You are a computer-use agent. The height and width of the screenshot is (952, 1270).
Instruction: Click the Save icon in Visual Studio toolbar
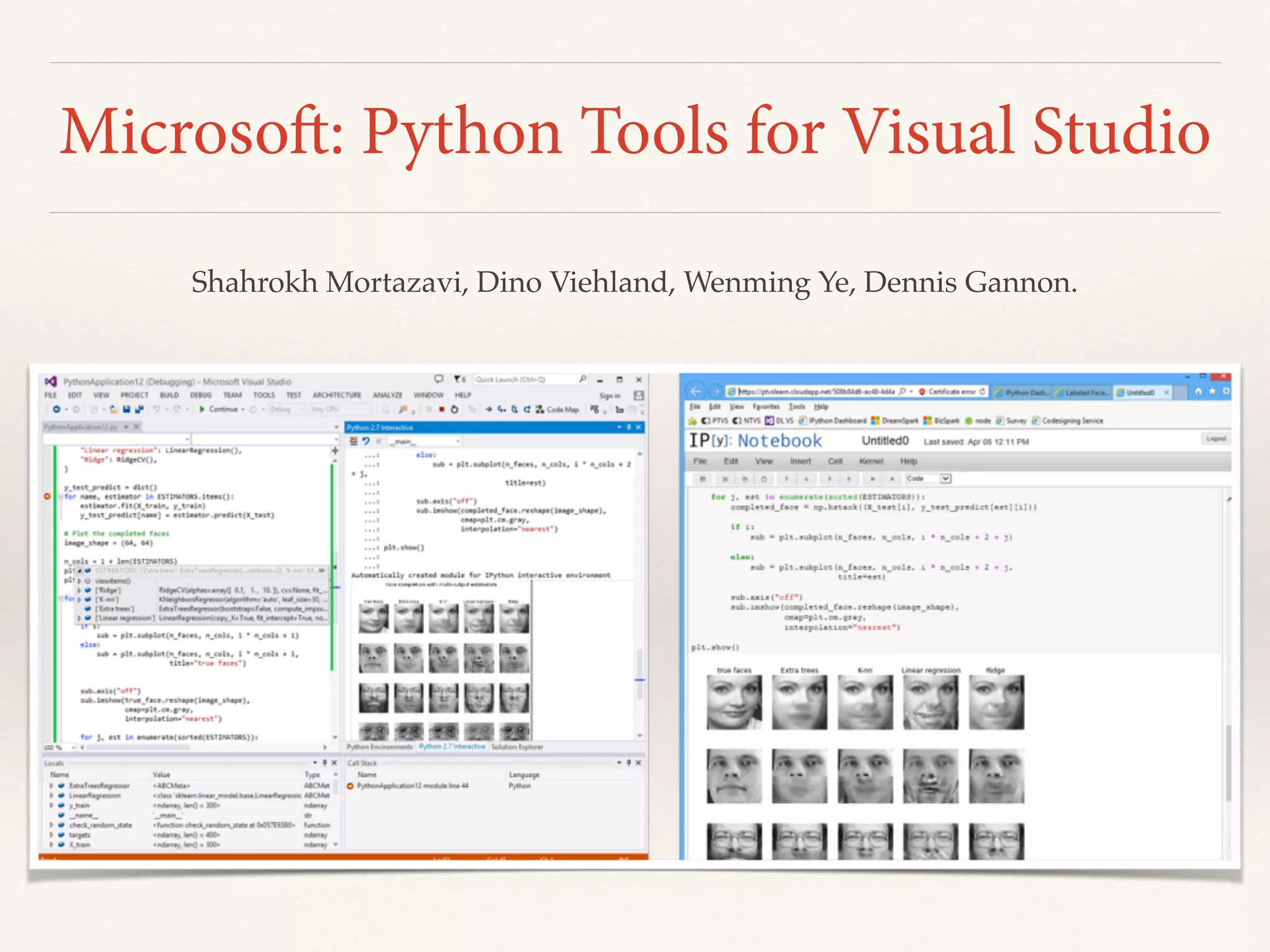(127, 409)
